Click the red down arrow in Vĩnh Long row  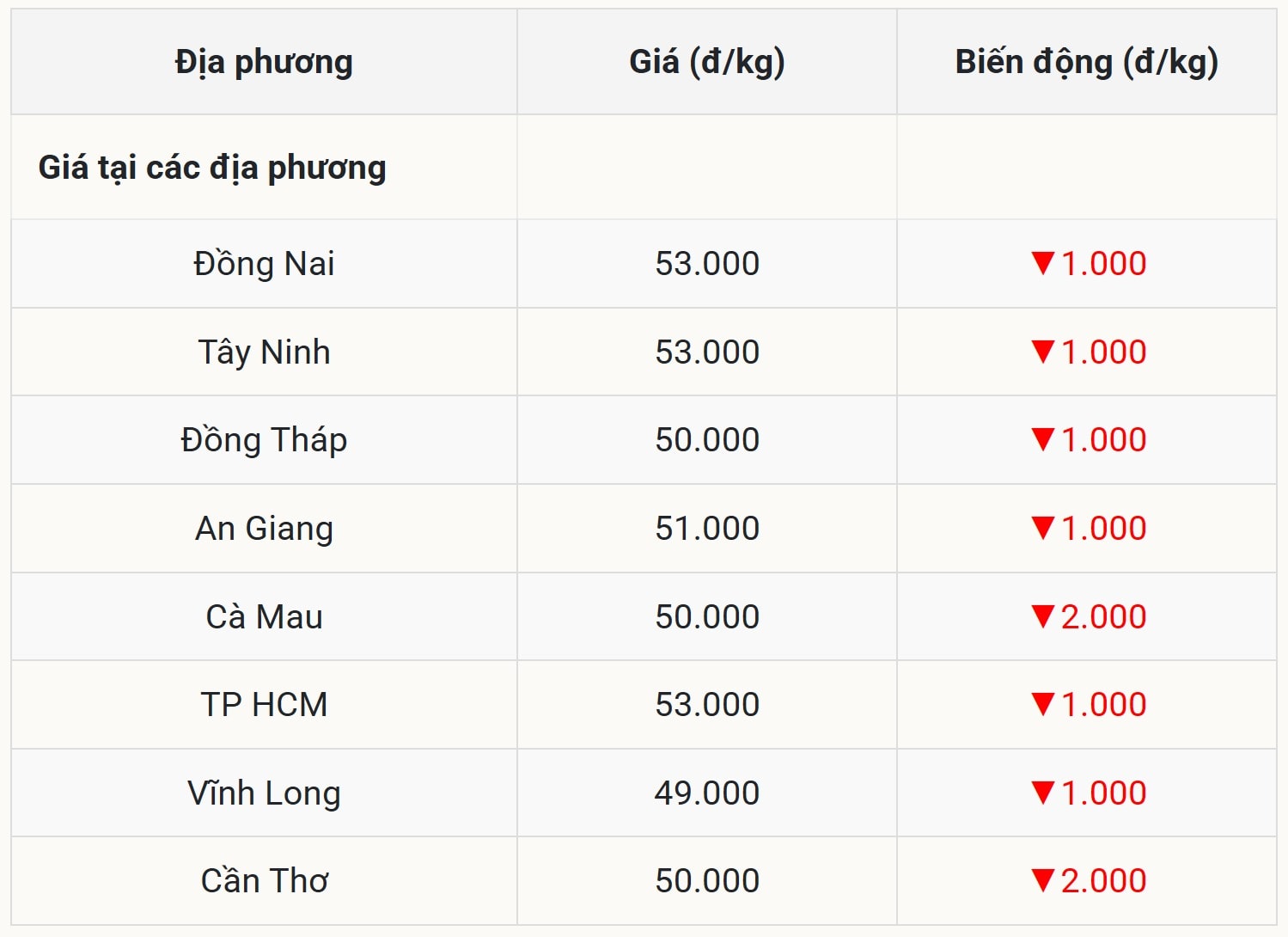point(1043,793)
